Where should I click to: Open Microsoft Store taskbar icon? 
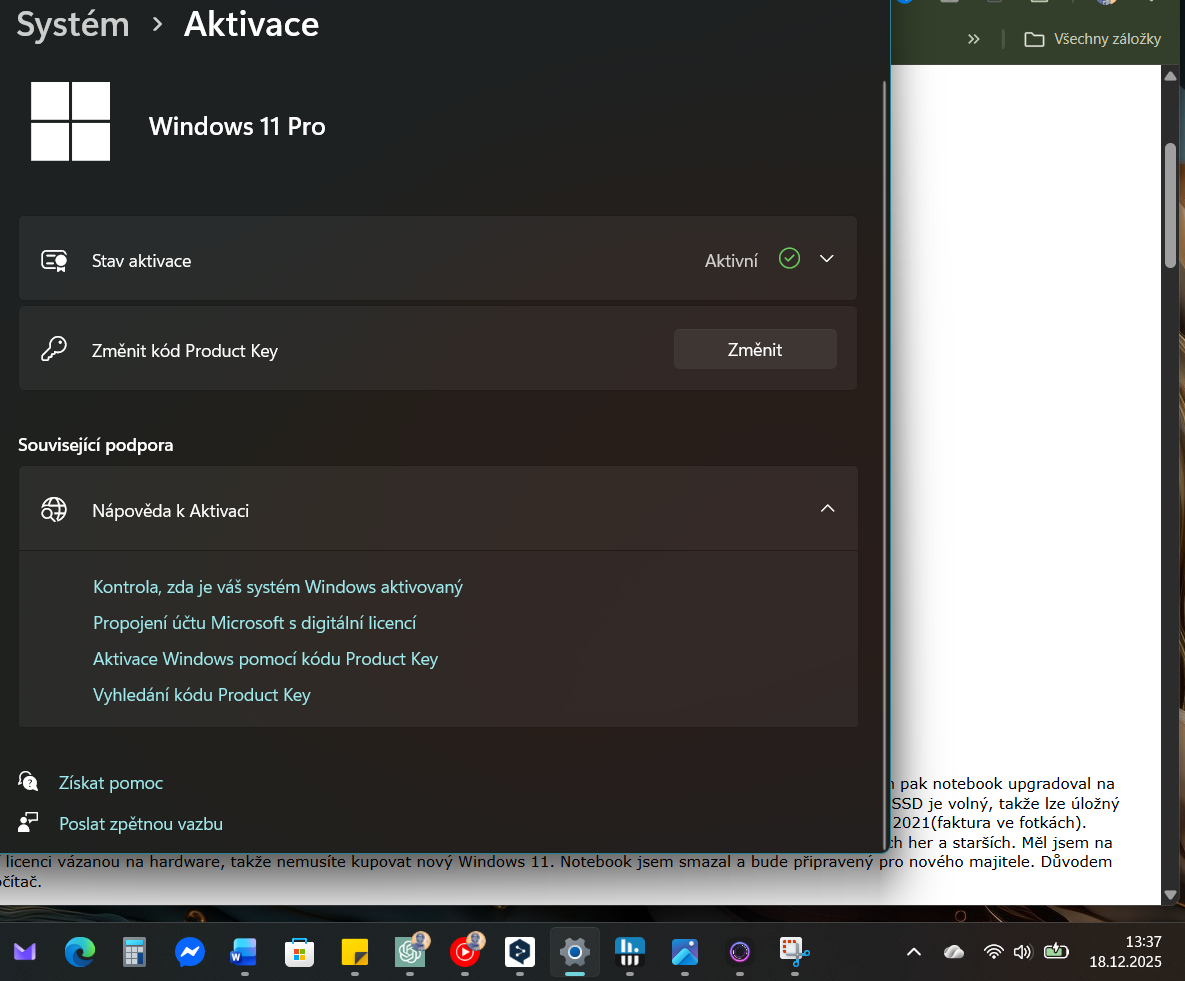click(299, 952)
